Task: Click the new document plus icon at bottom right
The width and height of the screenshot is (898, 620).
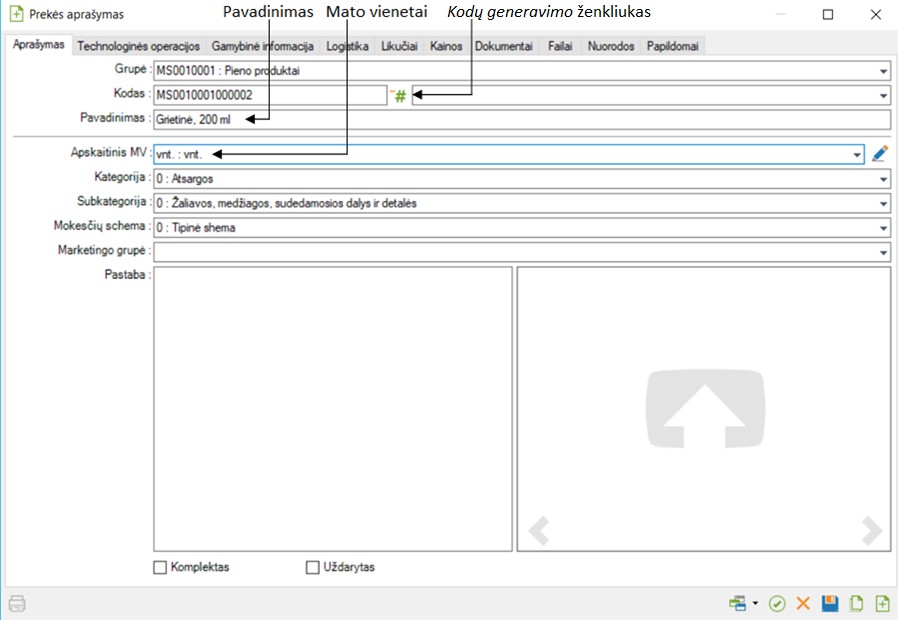Action: 882,604
